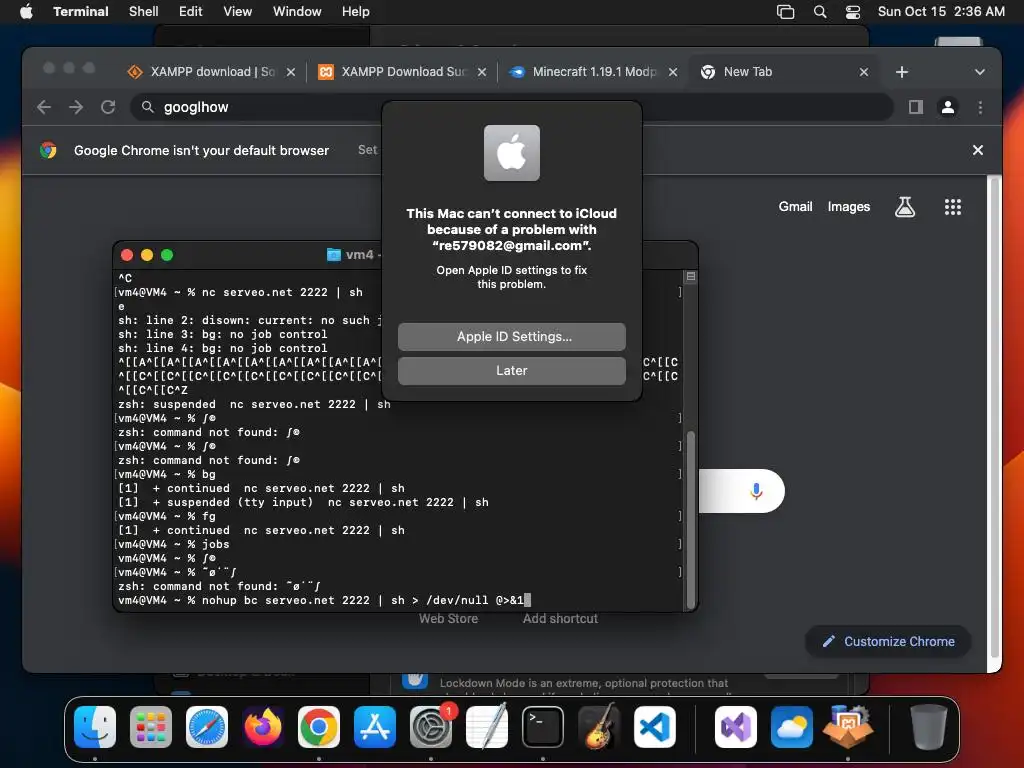1024x768 pixels.
Task: Switch to XAMPP download tab
Action: pos(212,72)
